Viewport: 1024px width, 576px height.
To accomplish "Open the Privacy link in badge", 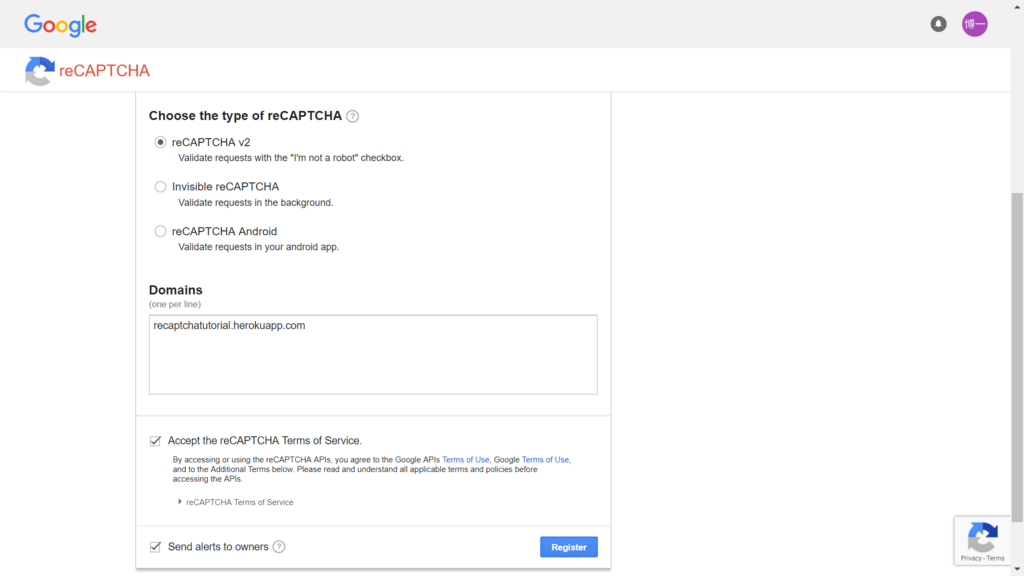I will click(x=970, y=558).
